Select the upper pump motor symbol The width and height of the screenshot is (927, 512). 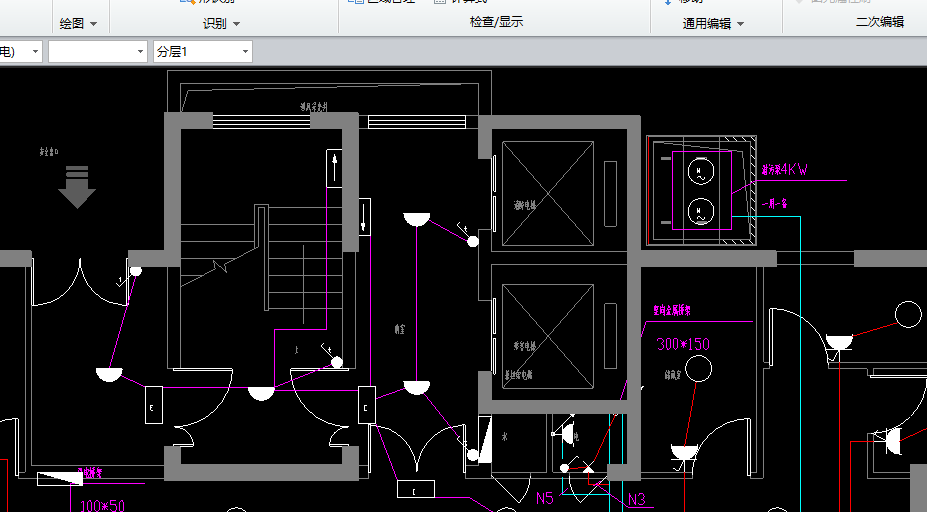click(701, 171)
